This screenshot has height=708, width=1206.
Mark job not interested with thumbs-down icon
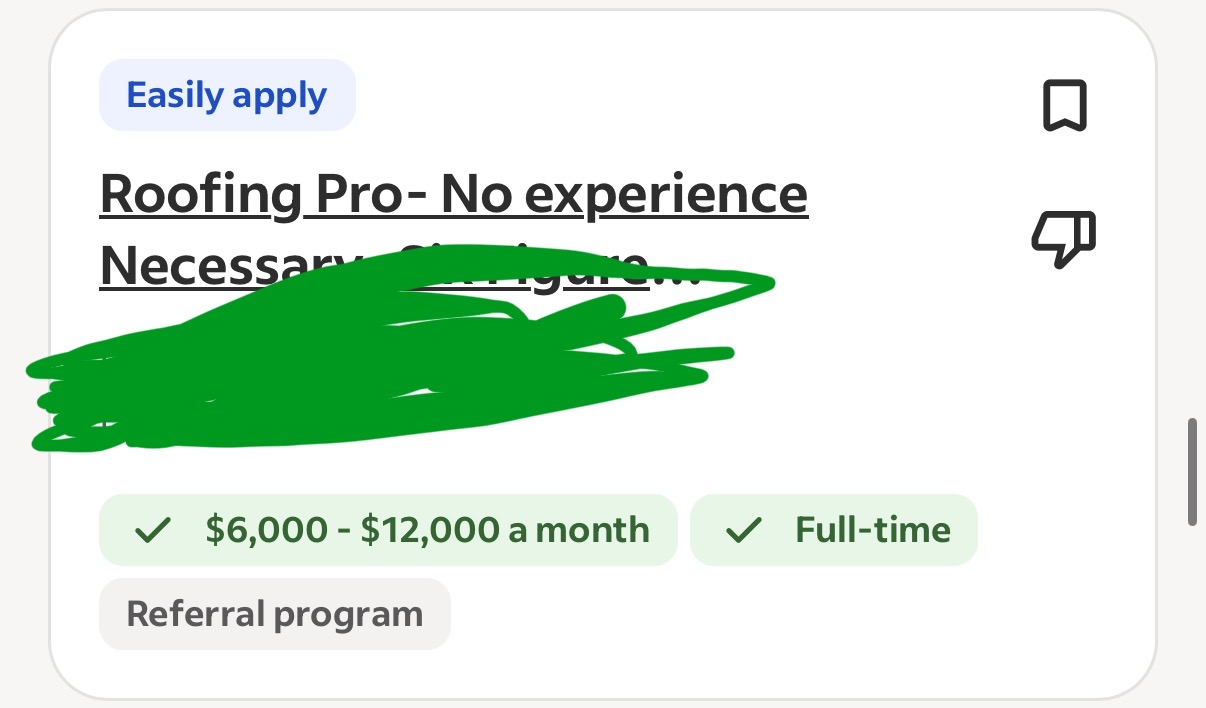click(x=1064, y=240)
